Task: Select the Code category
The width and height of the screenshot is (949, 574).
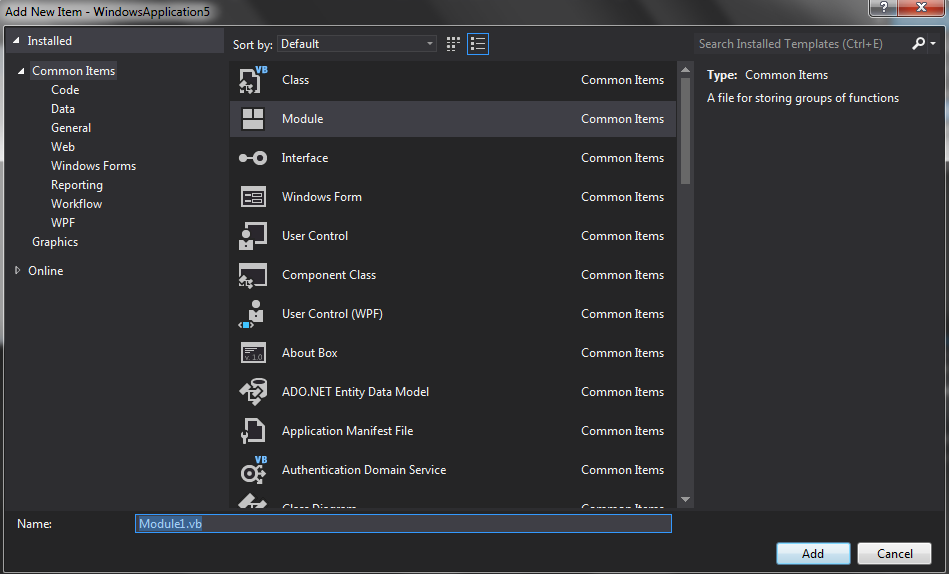Action: click(x=65, y=90)
